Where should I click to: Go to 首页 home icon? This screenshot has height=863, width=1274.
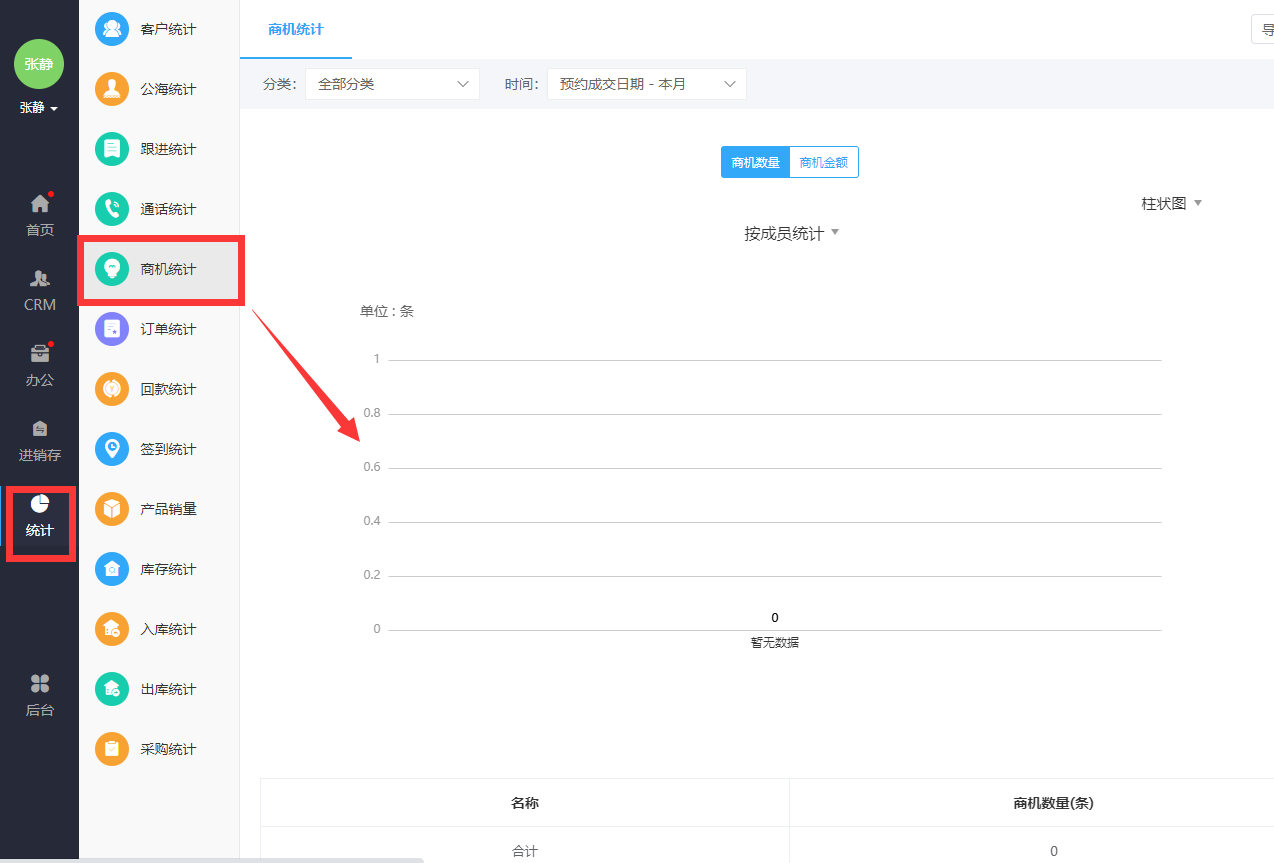tap(40, 204)
